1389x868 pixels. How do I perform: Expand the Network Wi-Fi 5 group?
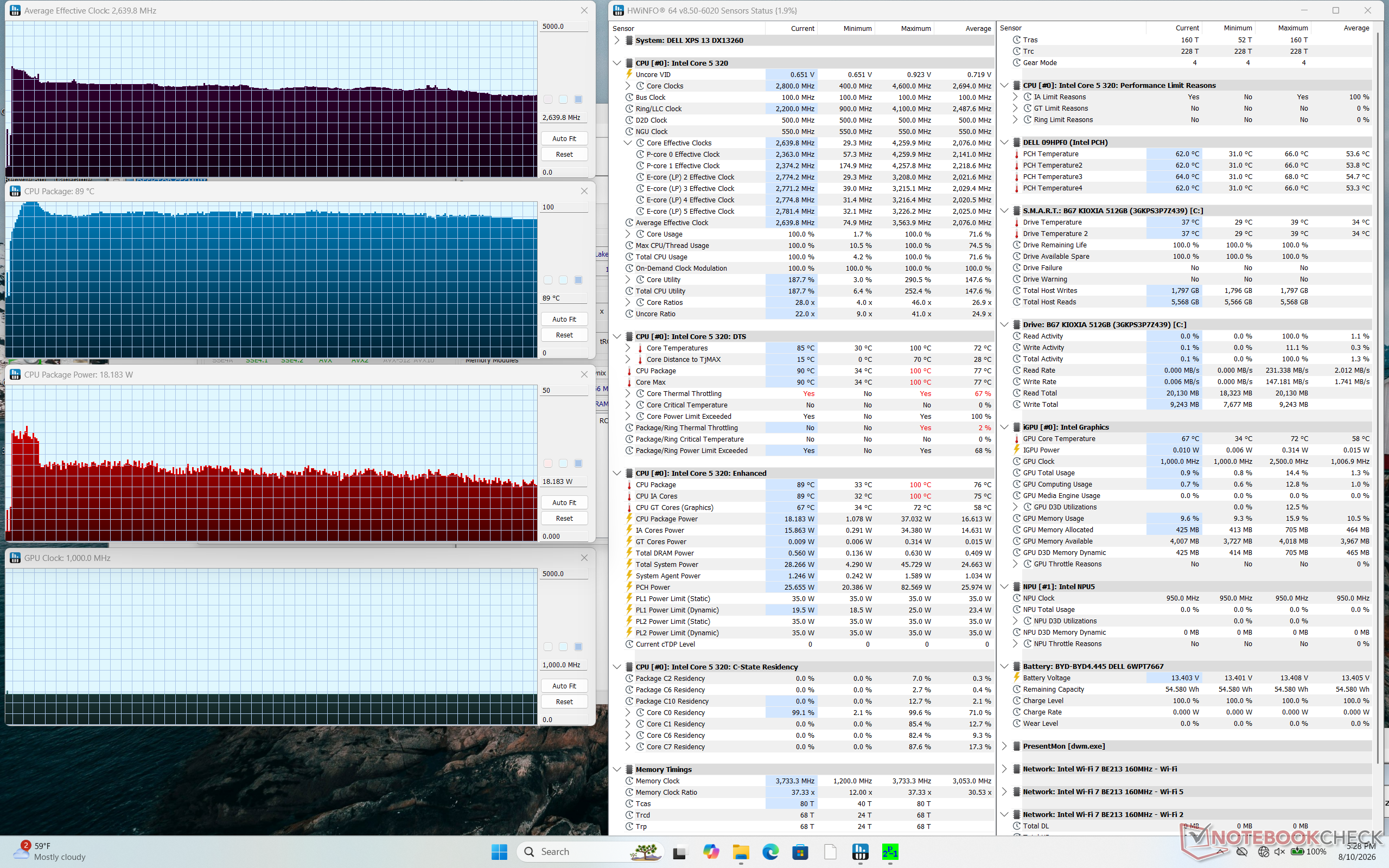(x=1004, y=792)
